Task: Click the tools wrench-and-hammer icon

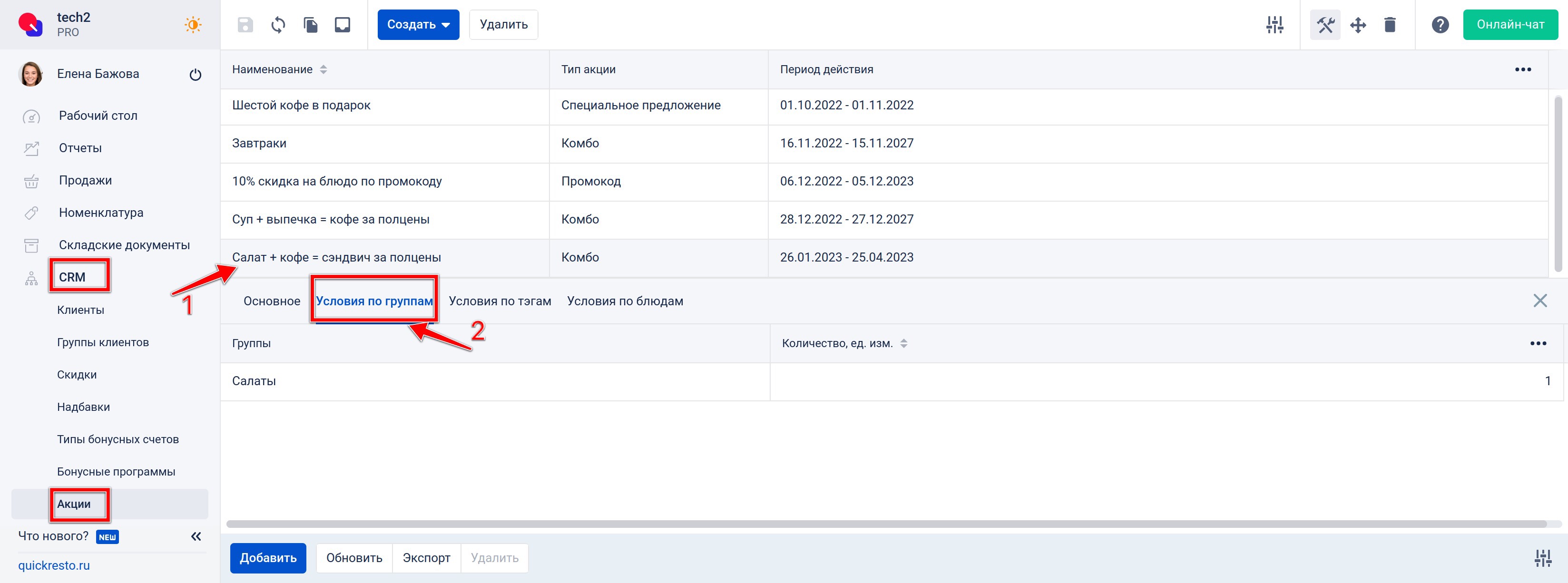Action: (1325, 25)
